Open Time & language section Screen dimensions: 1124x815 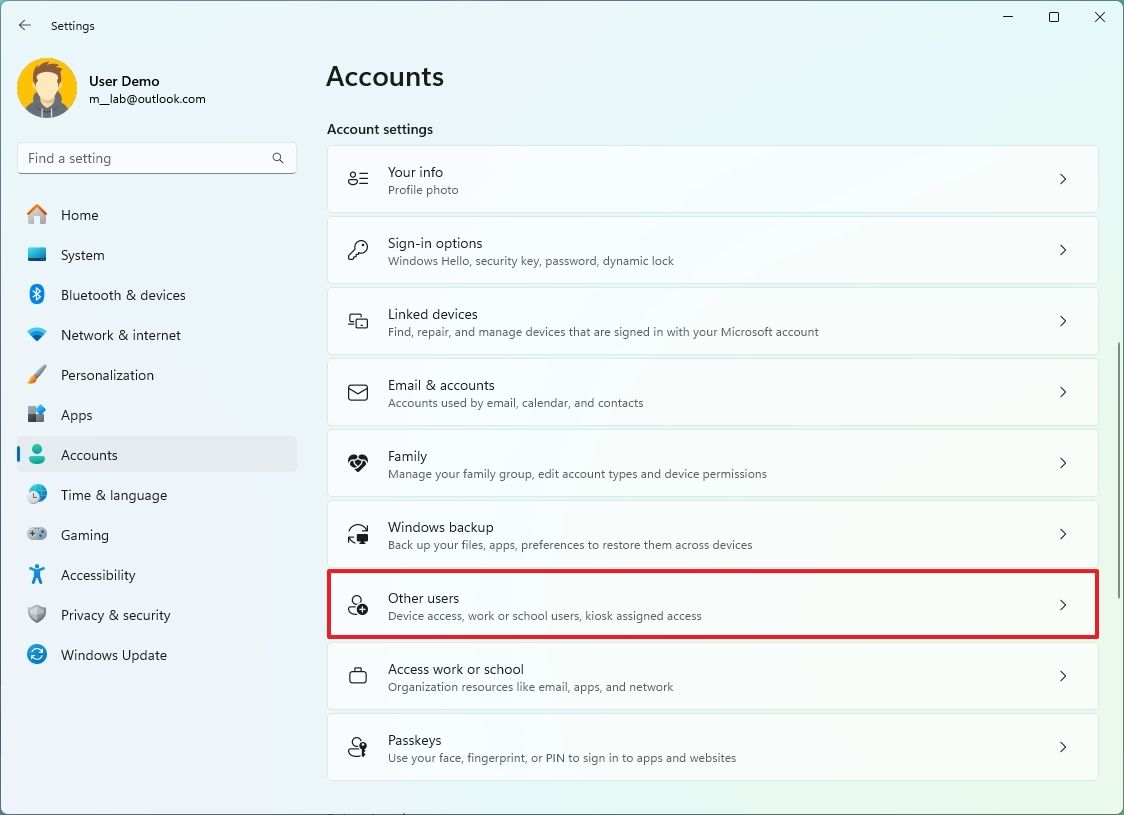click(x=113, y=495)
